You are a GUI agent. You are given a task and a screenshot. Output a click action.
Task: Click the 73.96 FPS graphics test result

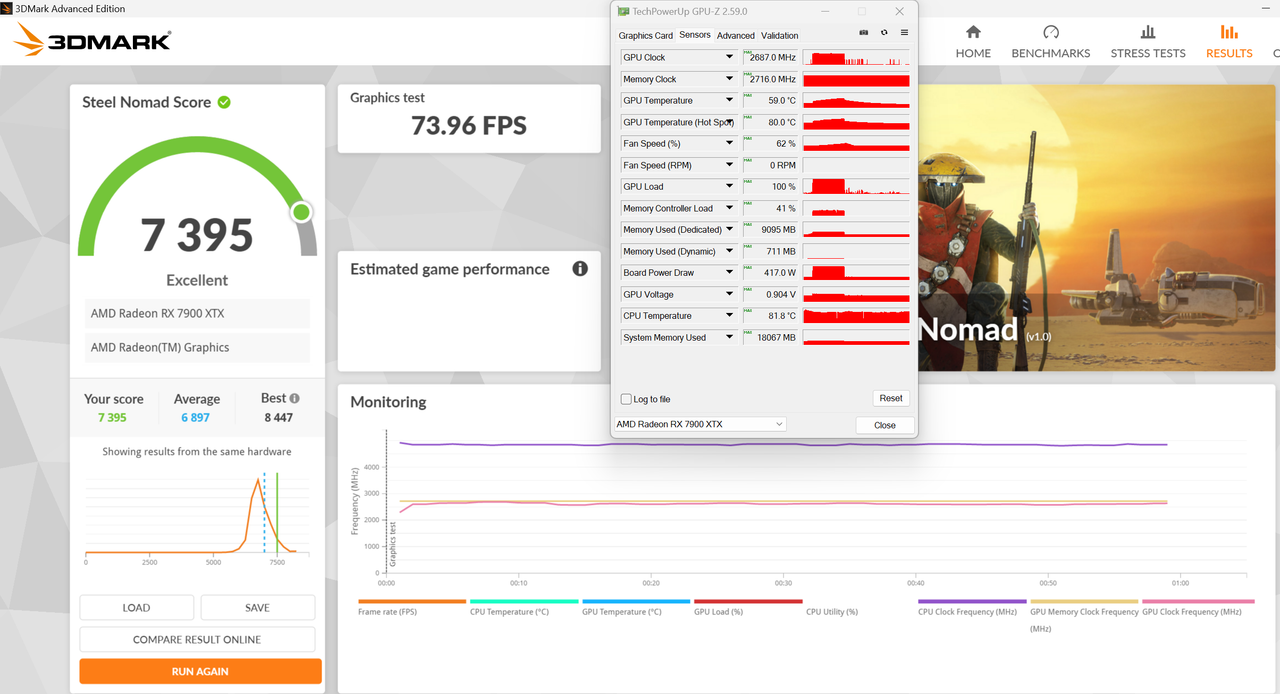tap(469, 125)
